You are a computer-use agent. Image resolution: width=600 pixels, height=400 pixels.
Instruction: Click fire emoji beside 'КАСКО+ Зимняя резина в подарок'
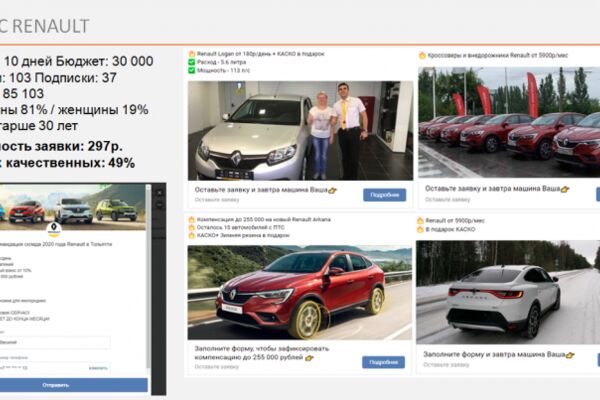(192, 235)
